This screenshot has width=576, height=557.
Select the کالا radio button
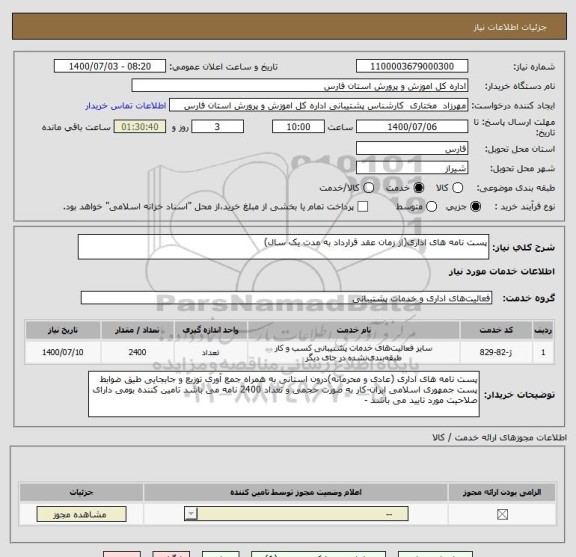457,188
